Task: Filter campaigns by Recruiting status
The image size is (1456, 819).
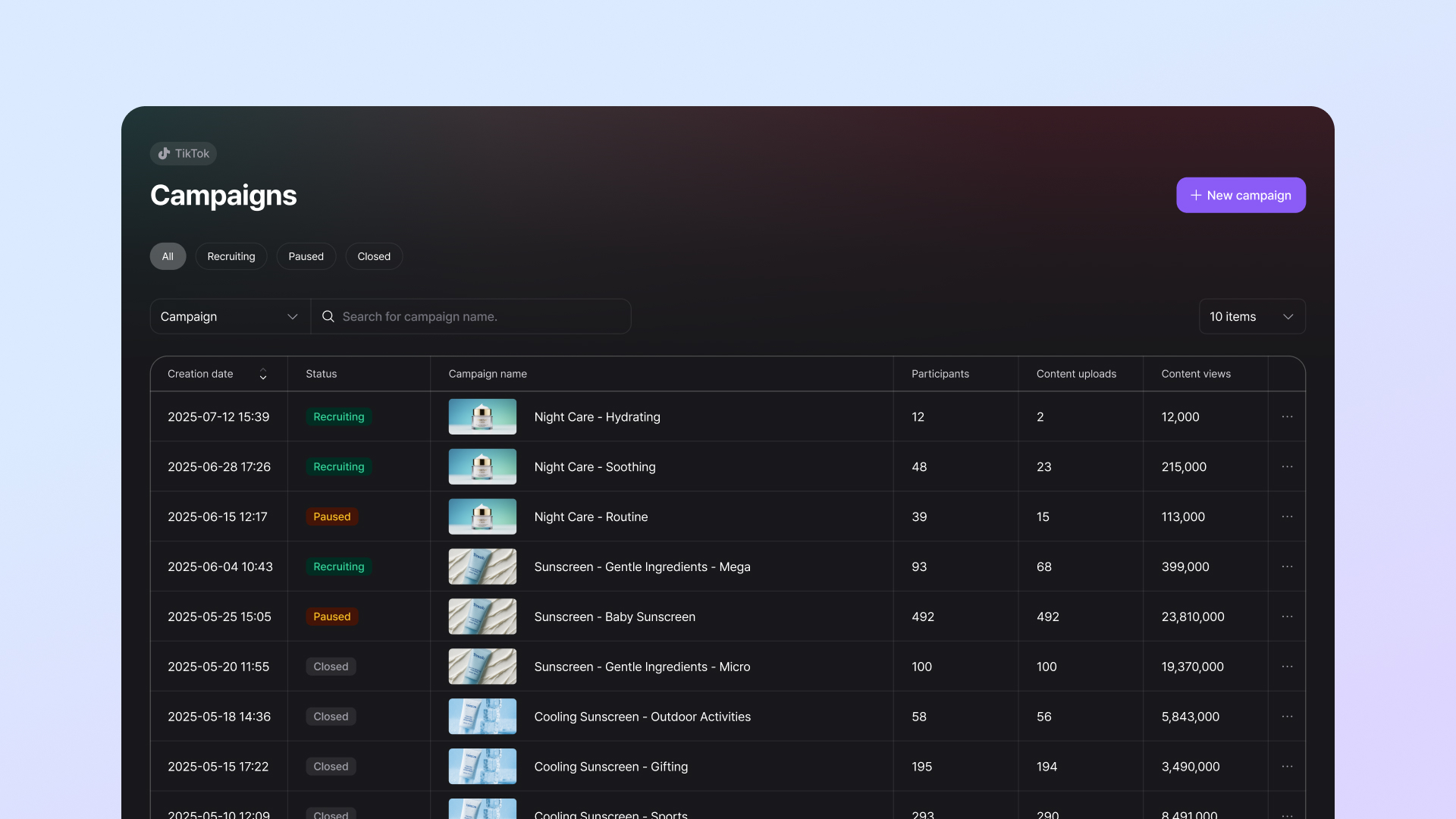Action: click(x=231, y=256)
